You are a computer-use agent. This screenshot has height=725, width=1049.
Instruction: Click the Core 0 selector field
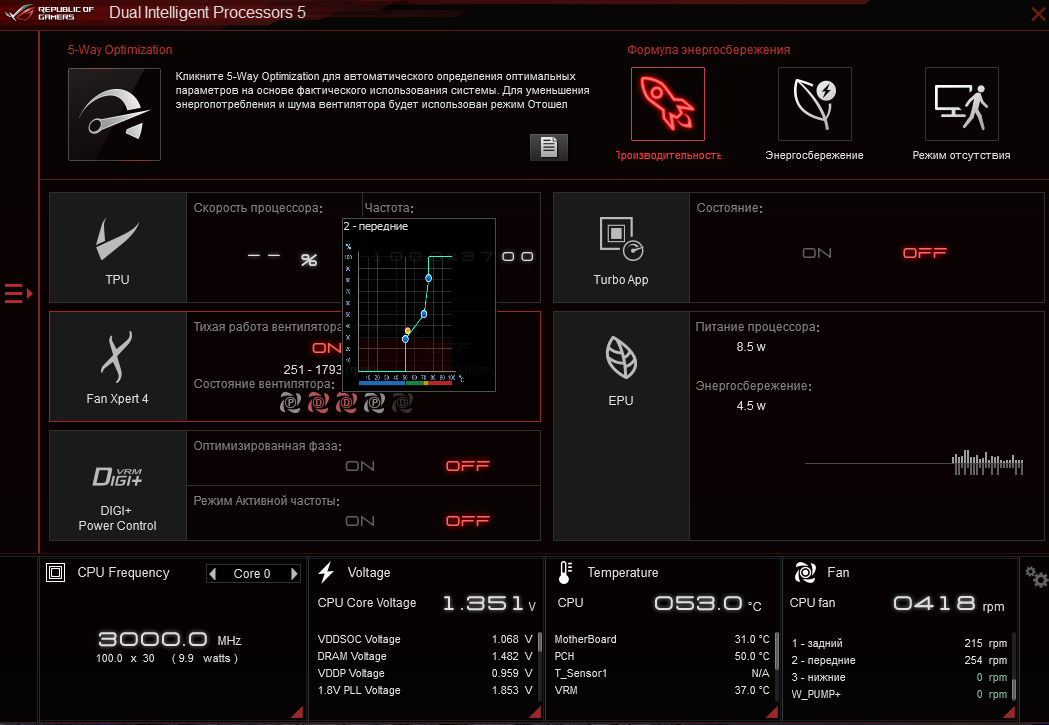tap(253, 574)
